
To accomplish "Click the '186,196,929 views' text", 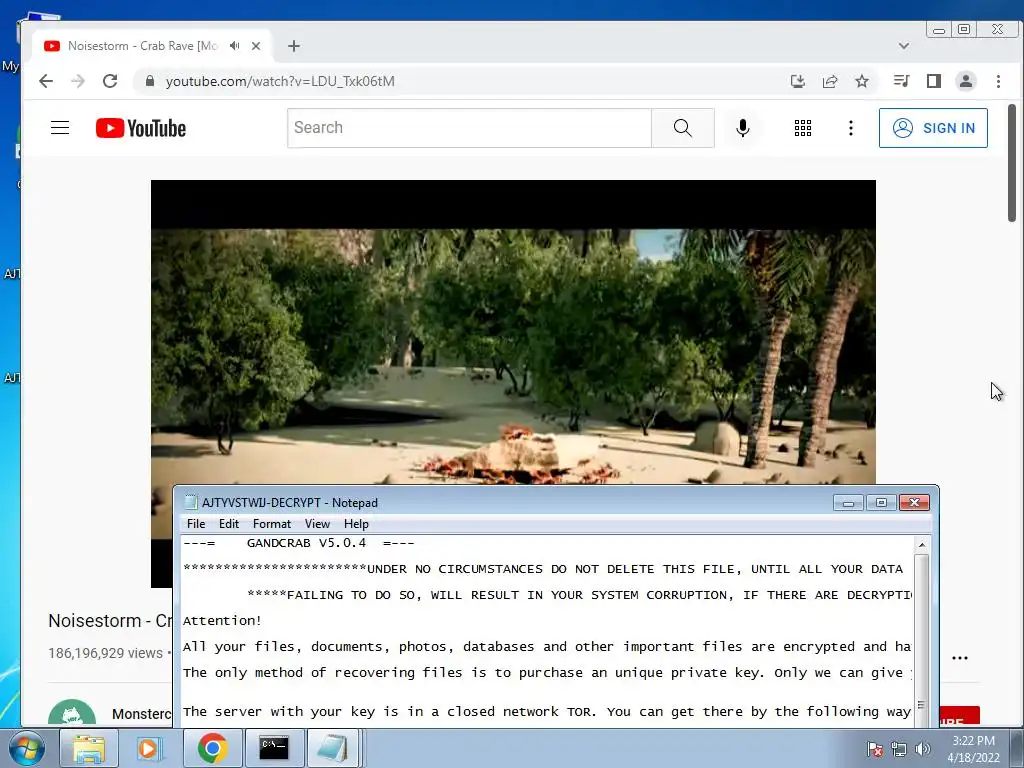I will click(105, 653).
